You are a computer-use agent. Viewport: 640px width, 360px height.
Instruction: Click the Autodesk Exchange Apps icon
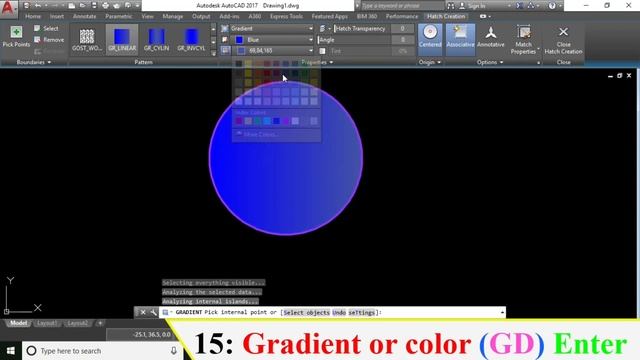click(x=520, y=6)
